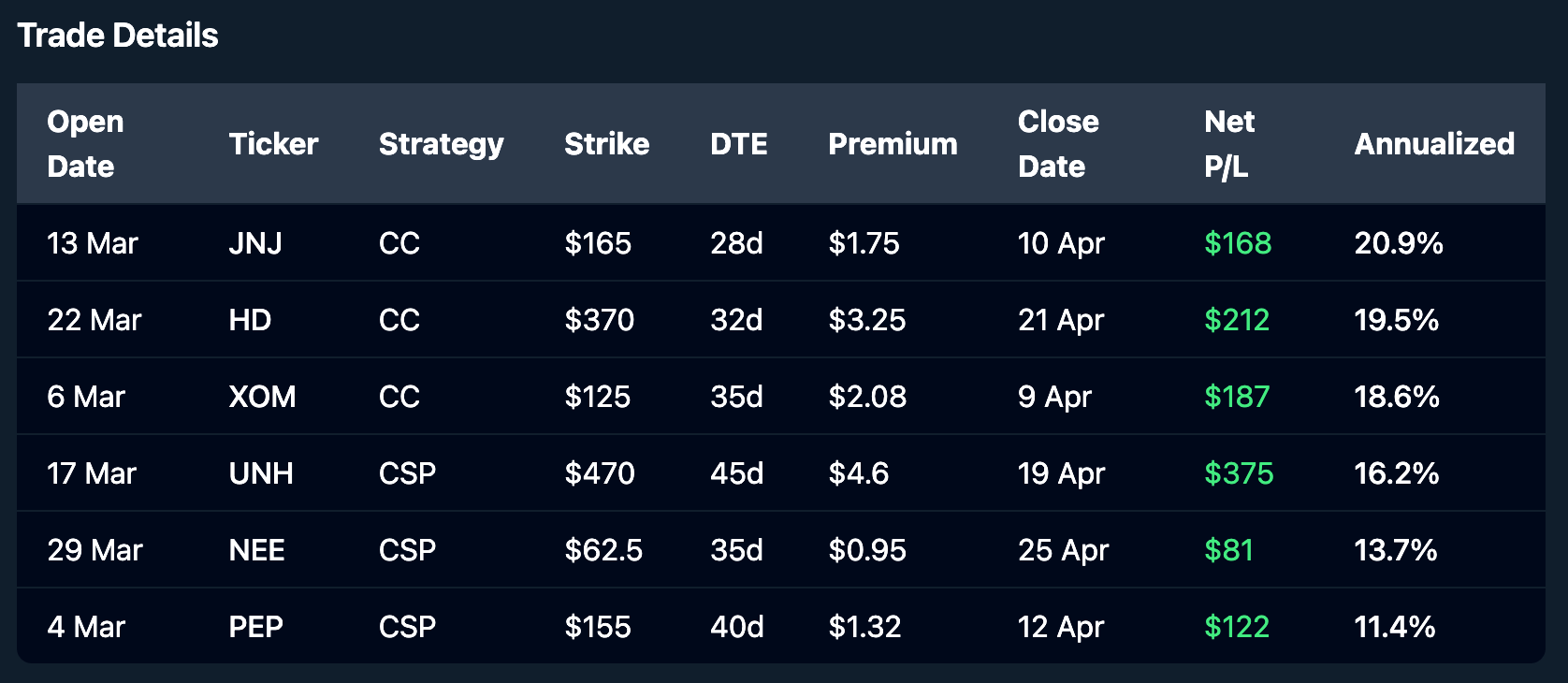This screenshot has height=683, width=1568.
Task: Select the 20.9% annualized value
Action: pos(1399,243)
